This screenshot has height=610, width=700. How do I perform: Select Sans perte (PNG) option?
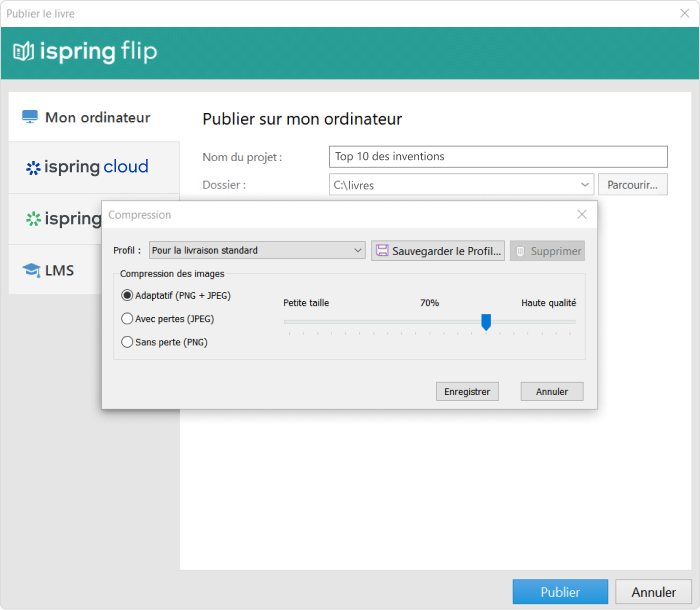point(164,342)
